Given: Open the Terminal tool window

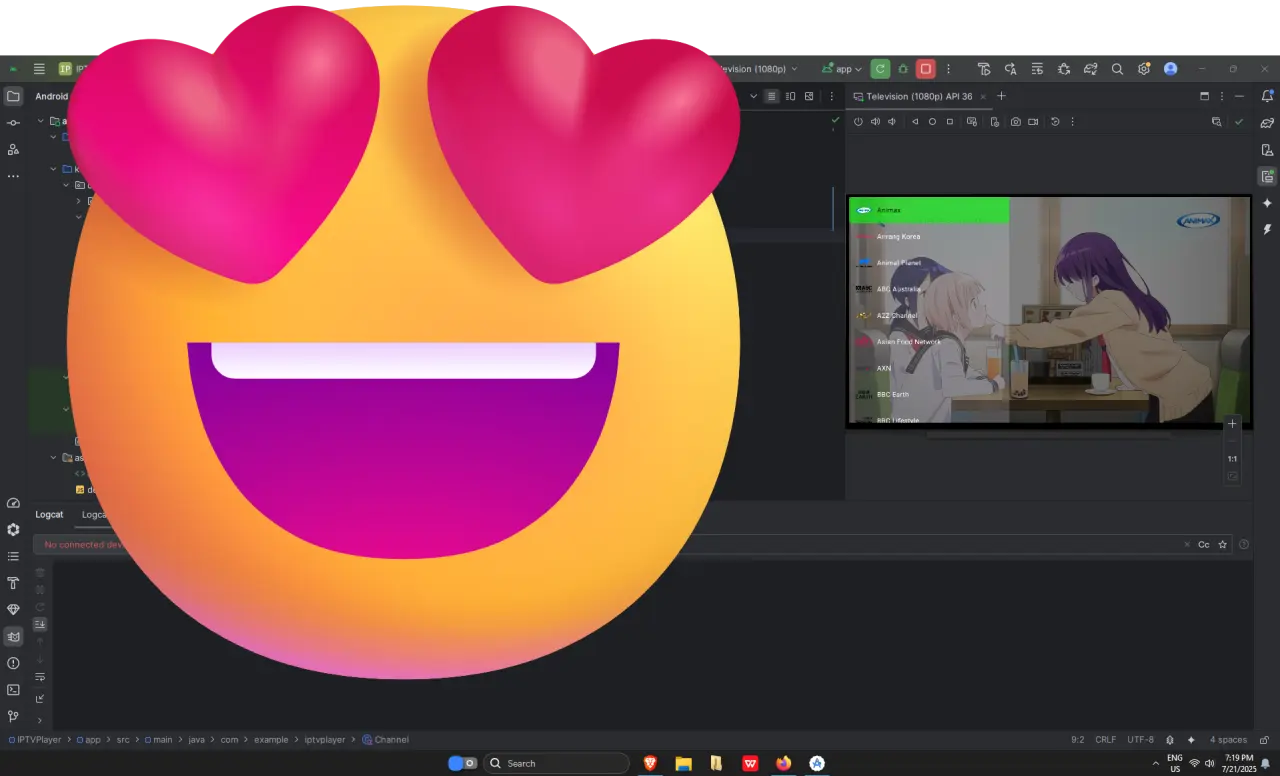Looking at the screenshot, I should [x=13, y=690].
